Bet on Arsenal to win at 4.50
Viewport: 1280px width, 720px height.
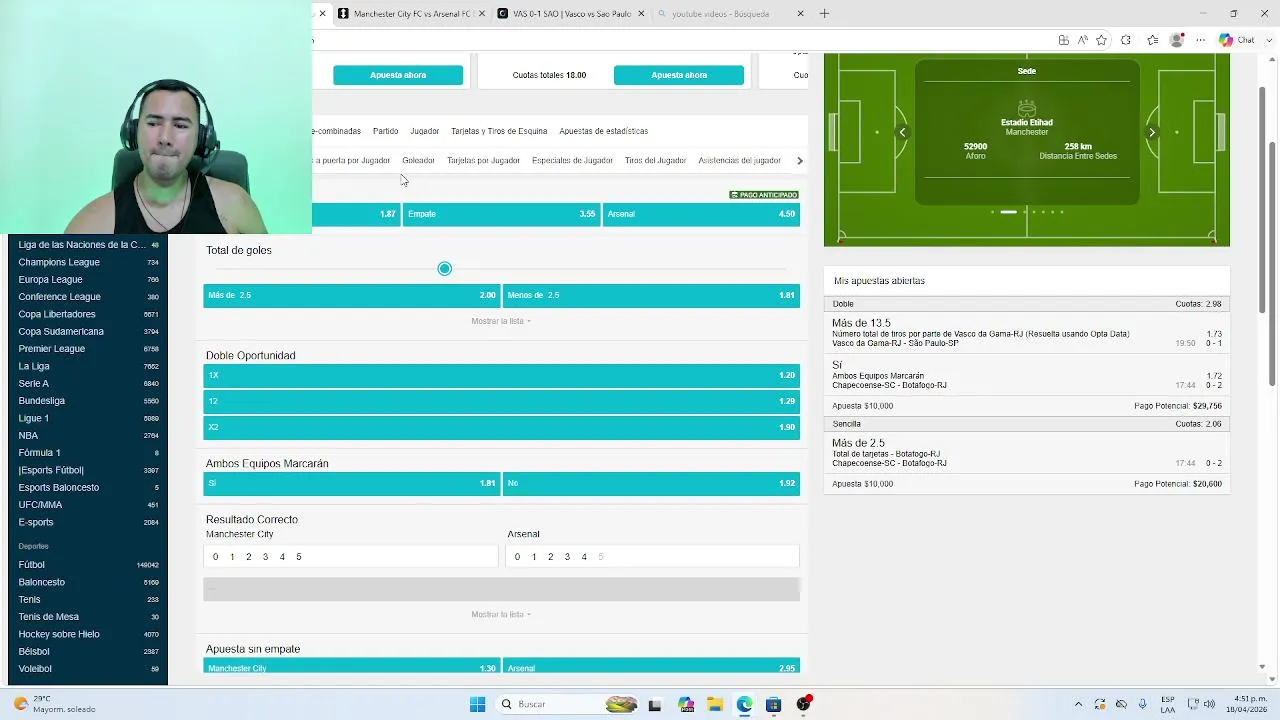point(701,214)
